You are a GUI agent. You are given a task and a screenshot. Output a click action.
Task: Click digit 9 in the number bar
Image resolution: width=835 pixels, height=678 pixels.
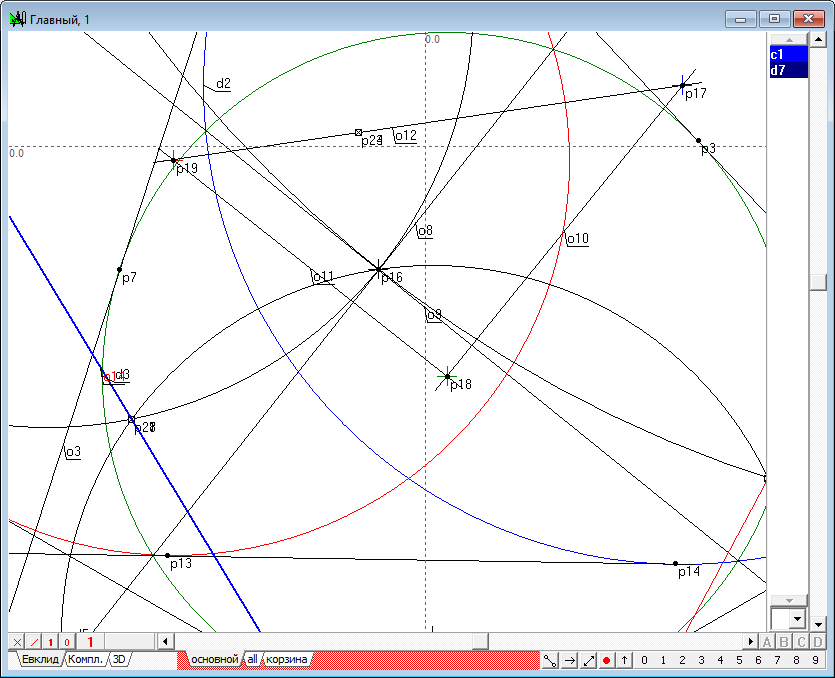click(815, 660)
